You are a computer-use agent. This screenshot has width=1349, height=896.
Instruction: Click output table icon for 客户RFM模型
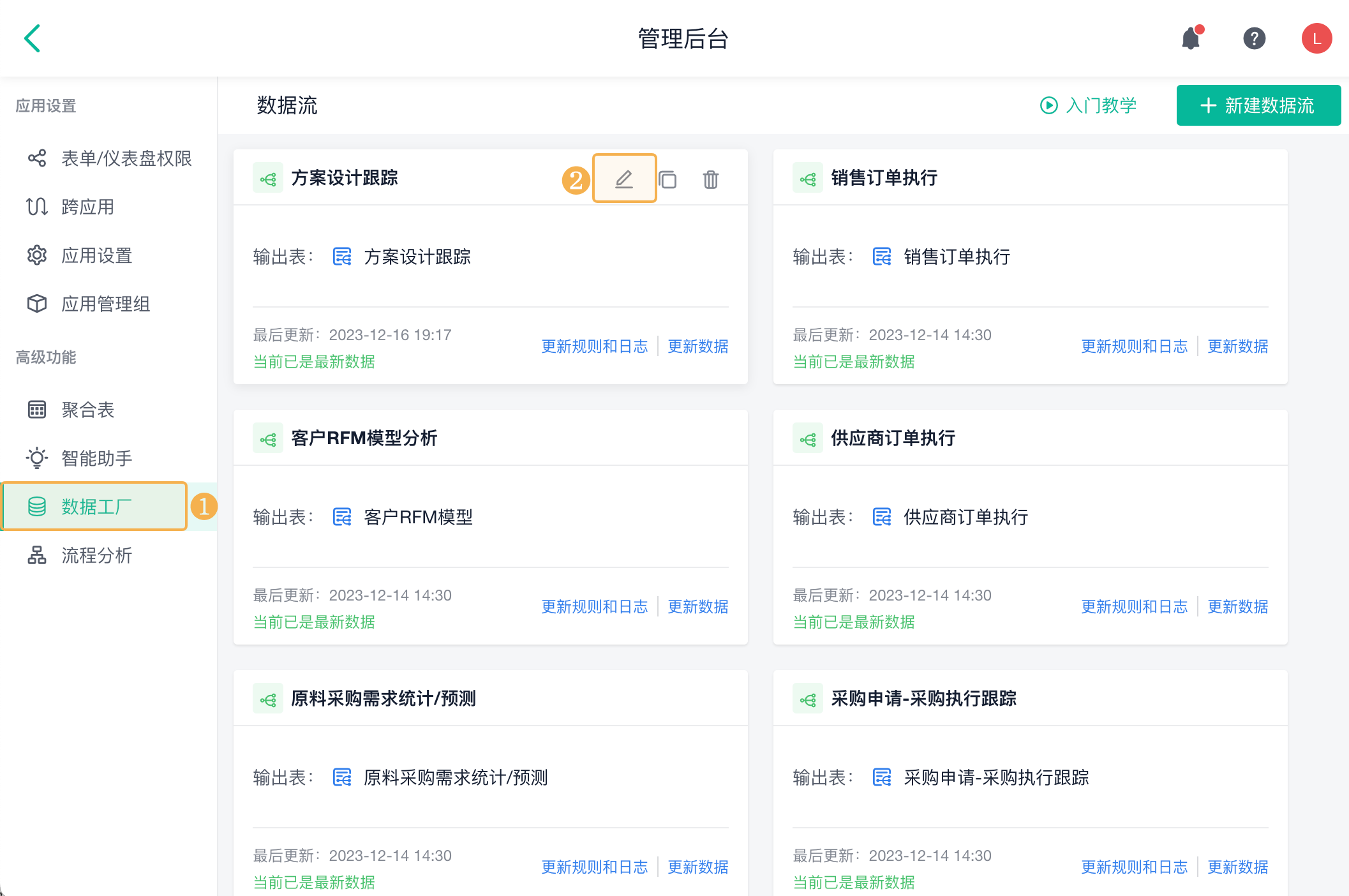[x=342, y=517]
